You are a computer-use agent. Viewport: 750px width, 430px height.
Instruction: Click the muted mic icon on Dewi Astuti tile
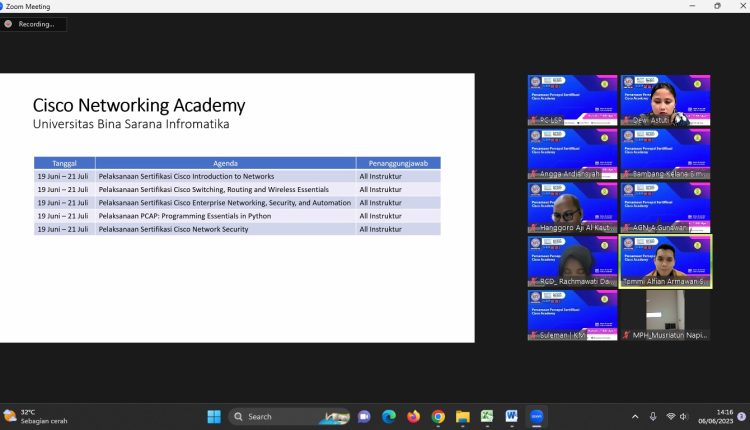(626, 121)
